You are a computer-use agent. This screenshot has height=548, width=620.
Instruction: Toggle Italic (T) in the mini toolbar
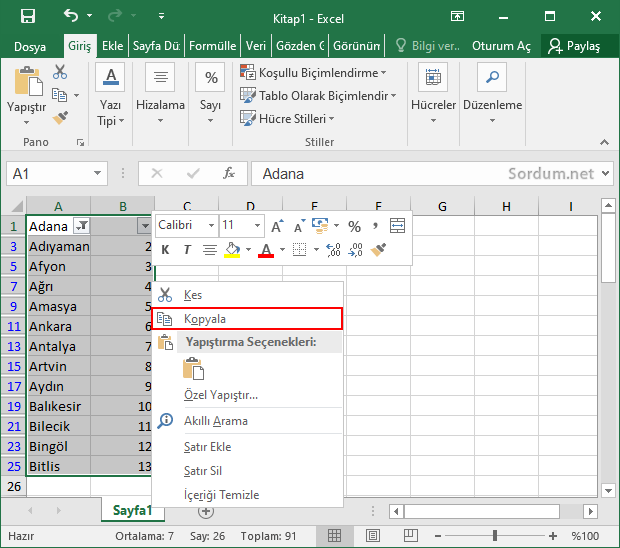pyautogui.click(x=186, y=250)
